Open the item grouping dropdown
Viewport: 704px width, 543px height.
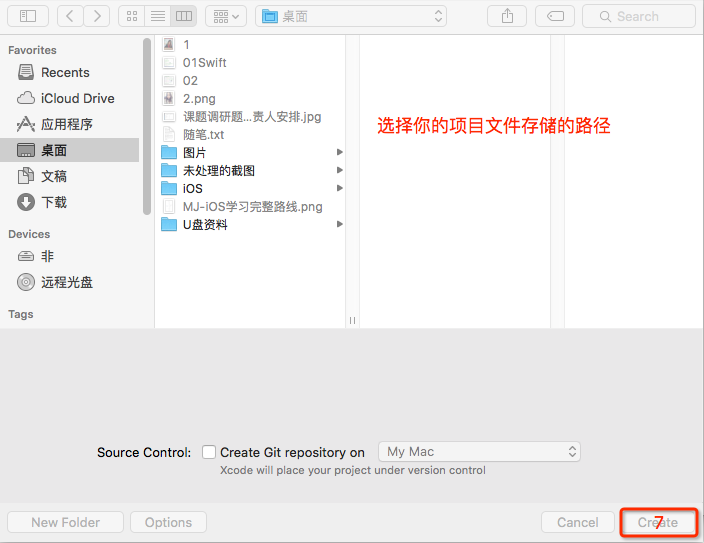226,17
